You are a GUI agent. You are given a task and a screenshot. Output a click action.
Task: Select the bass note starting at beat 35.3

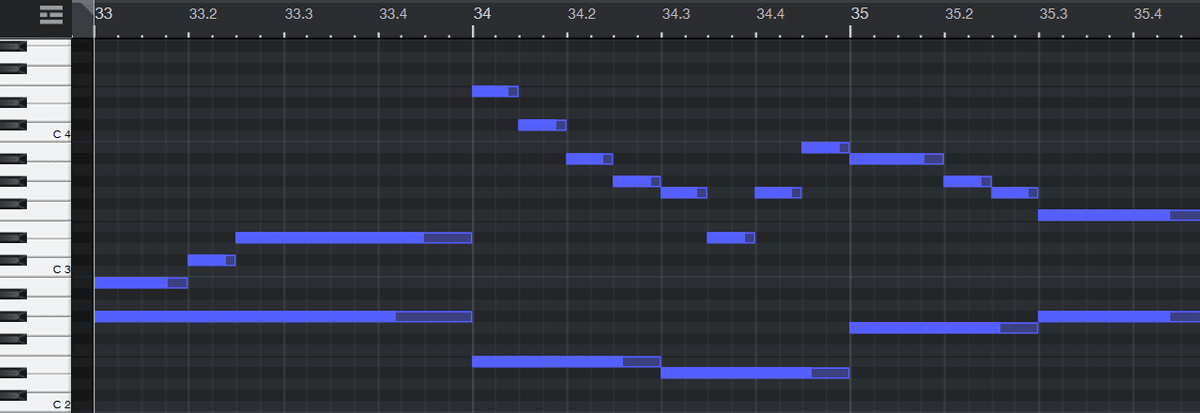(1119, 317)
